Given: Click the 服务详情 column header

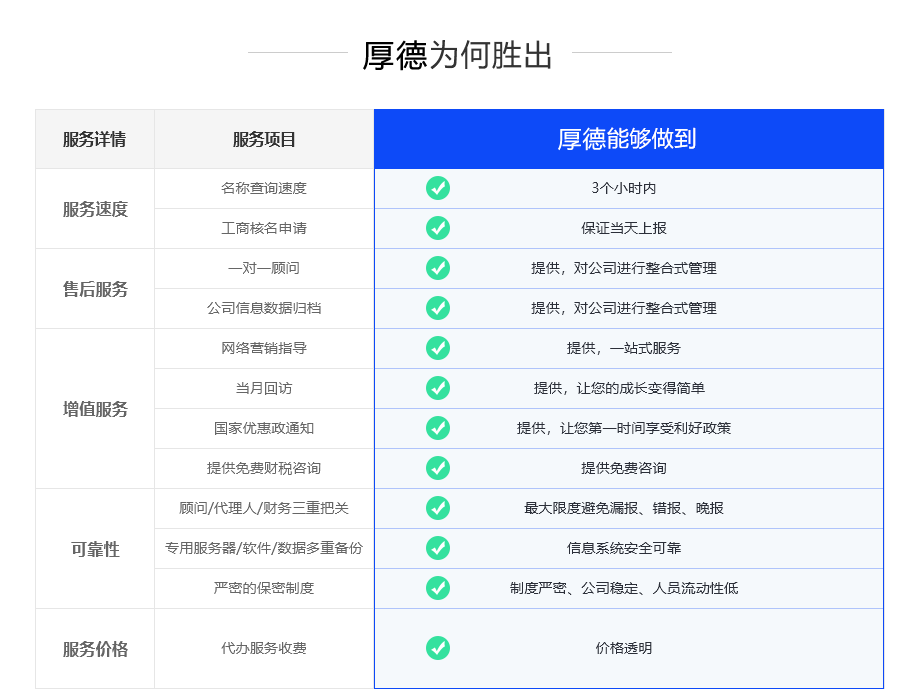Looking at the screenshot, I should pyautogui.click(x=94, y=139).
